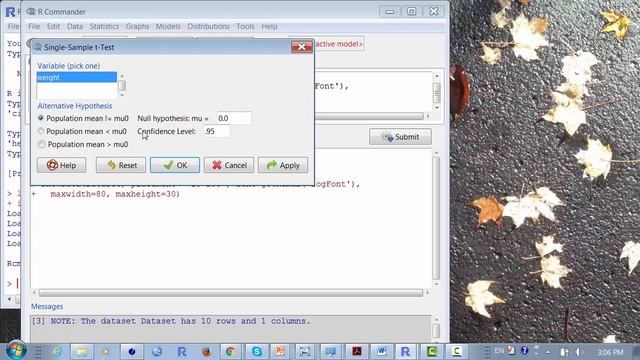
Task: Open the last green C taskbar icon
Action: point(456,351)
